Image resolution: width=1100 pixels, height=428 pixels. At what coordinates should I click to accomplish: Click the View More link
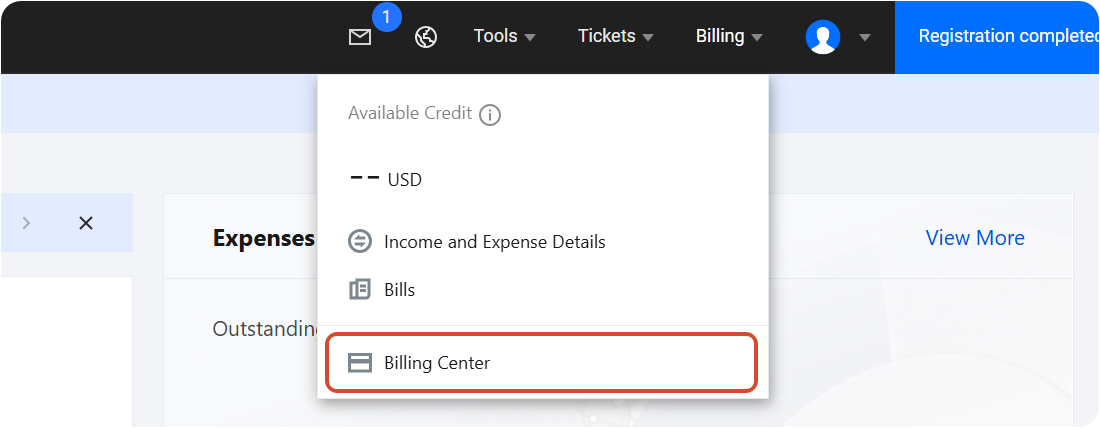coord(974,238)
